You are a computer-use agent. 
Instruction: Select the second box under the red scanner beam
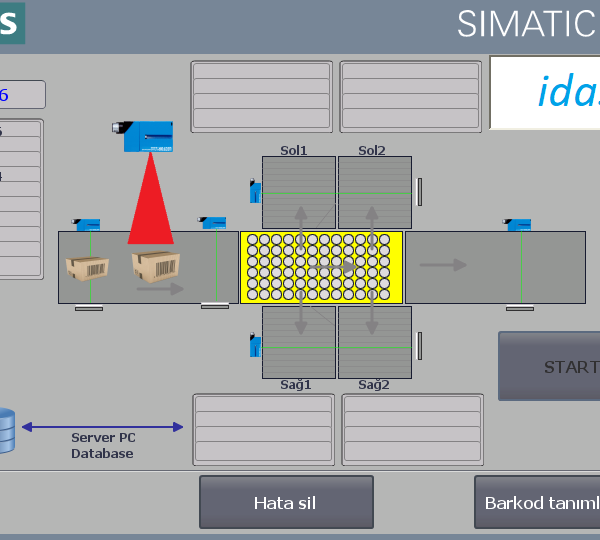pyautogui.click(x=155, y=267)
